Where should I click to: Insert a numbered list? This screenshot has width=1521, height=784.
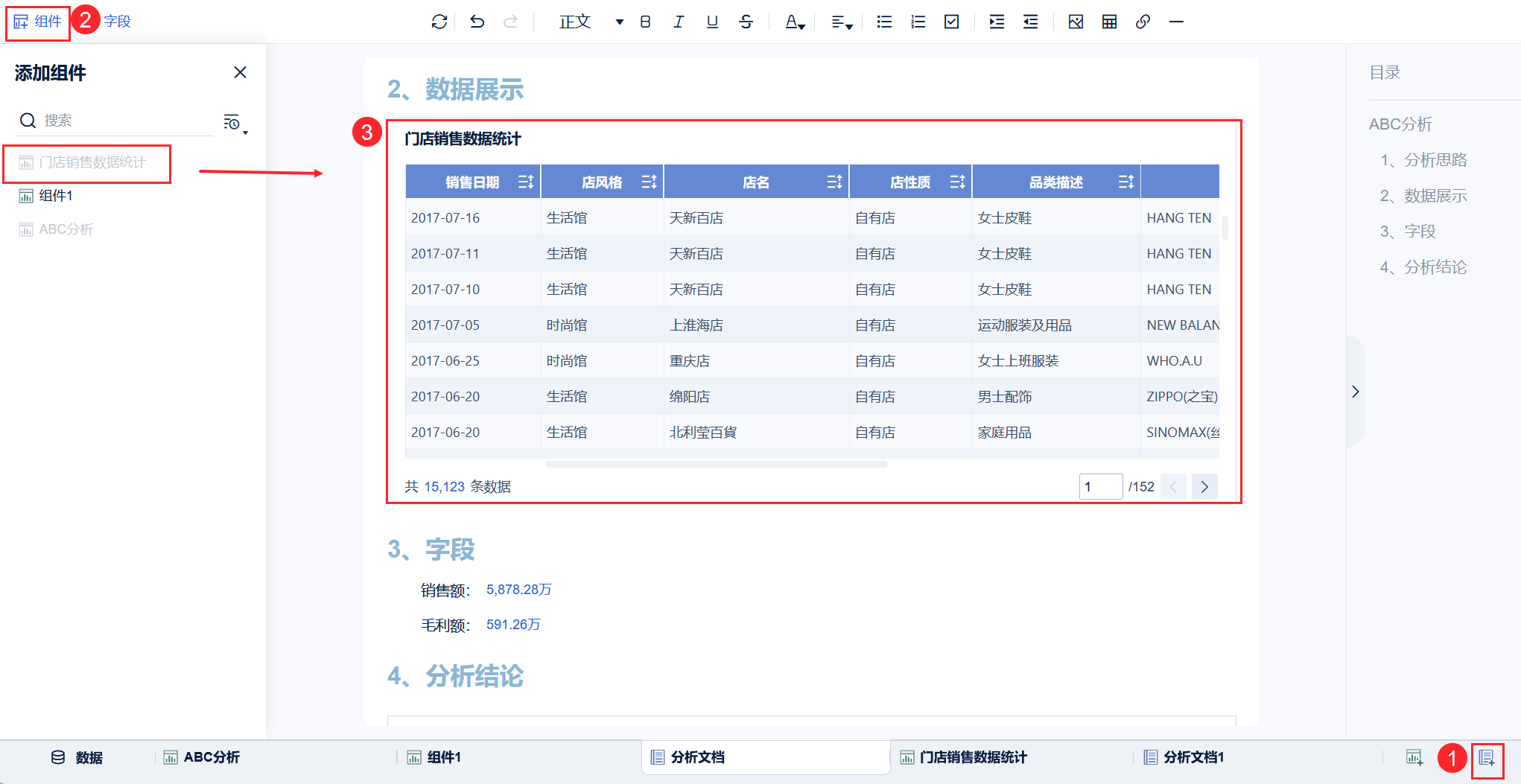click(918, 22)
